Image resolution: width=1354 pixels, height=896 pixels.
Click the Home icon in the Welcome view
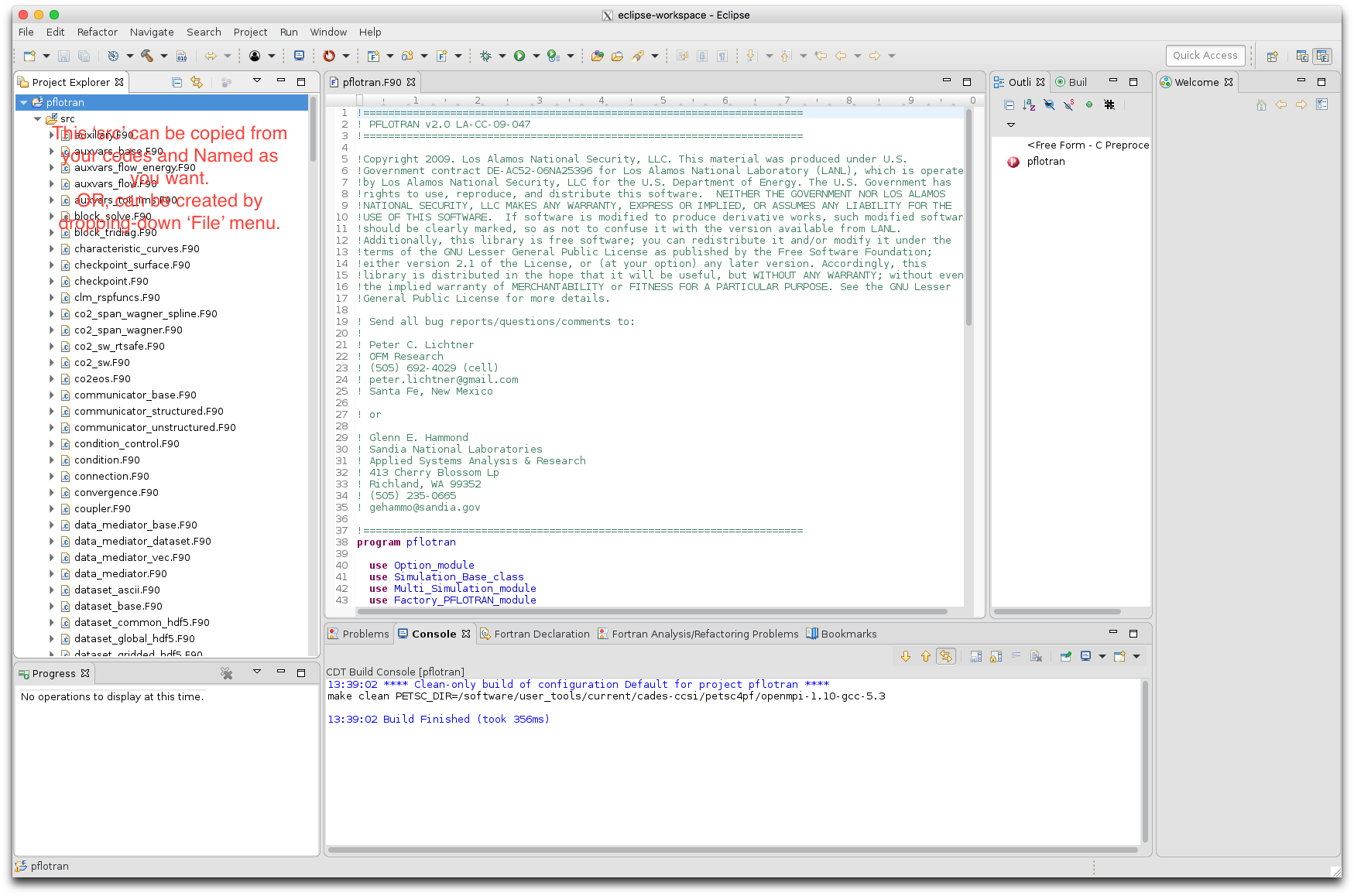tap(1261, 104)
